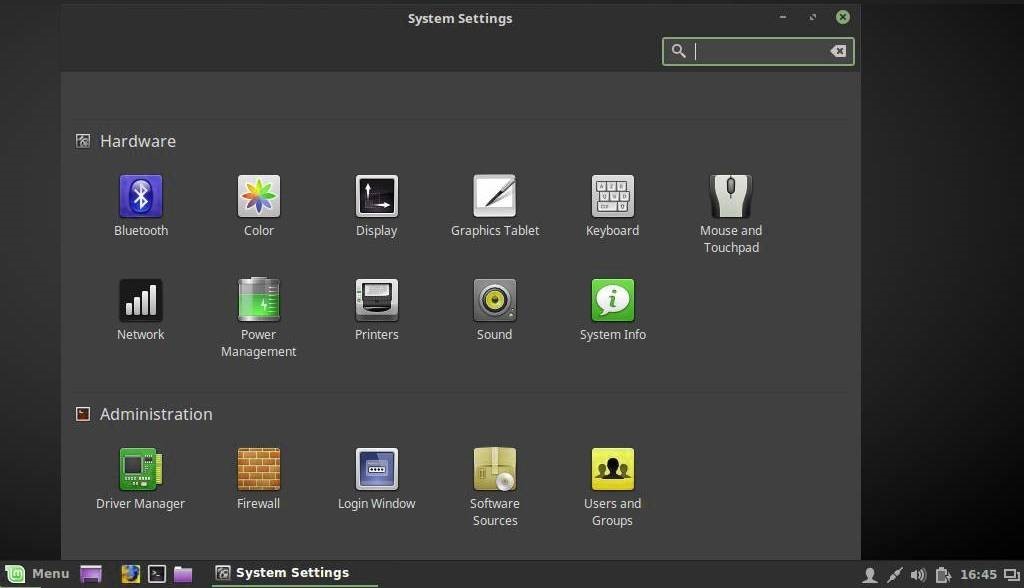Click the Hardware section heading
Image resolution: width=1024 pixels, height=588 pixels.
[x=138, y=141]
